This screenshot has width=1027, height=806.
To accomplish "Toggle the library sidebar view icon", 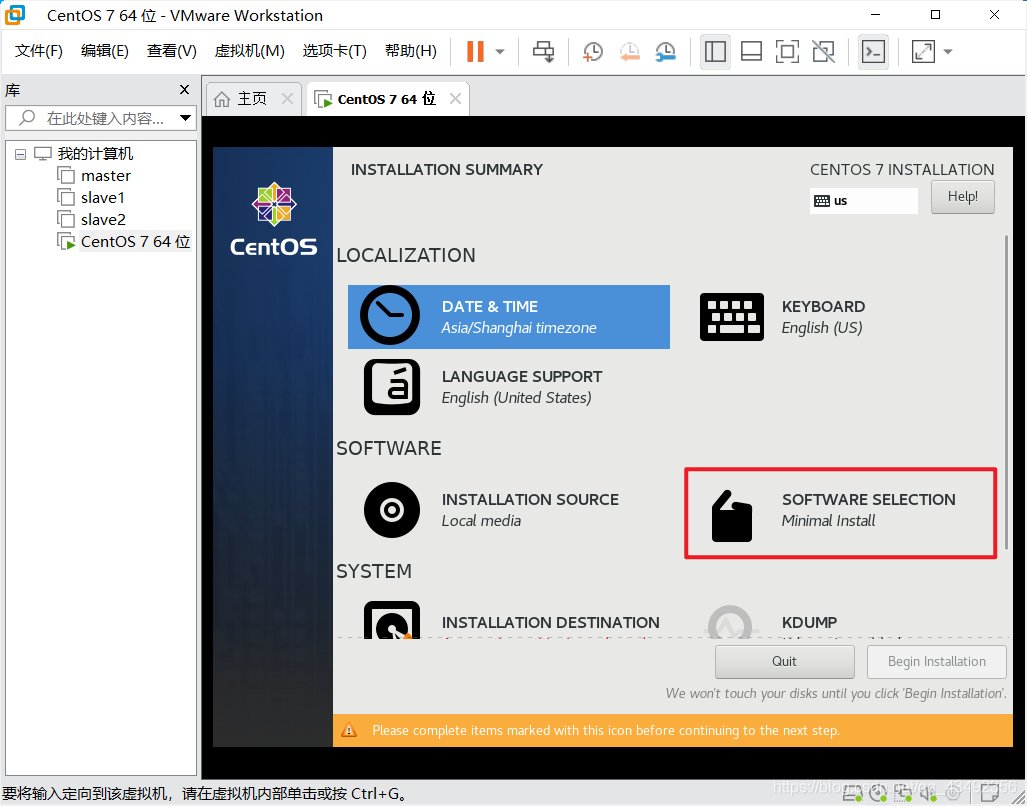I will [x=715, y=52].
